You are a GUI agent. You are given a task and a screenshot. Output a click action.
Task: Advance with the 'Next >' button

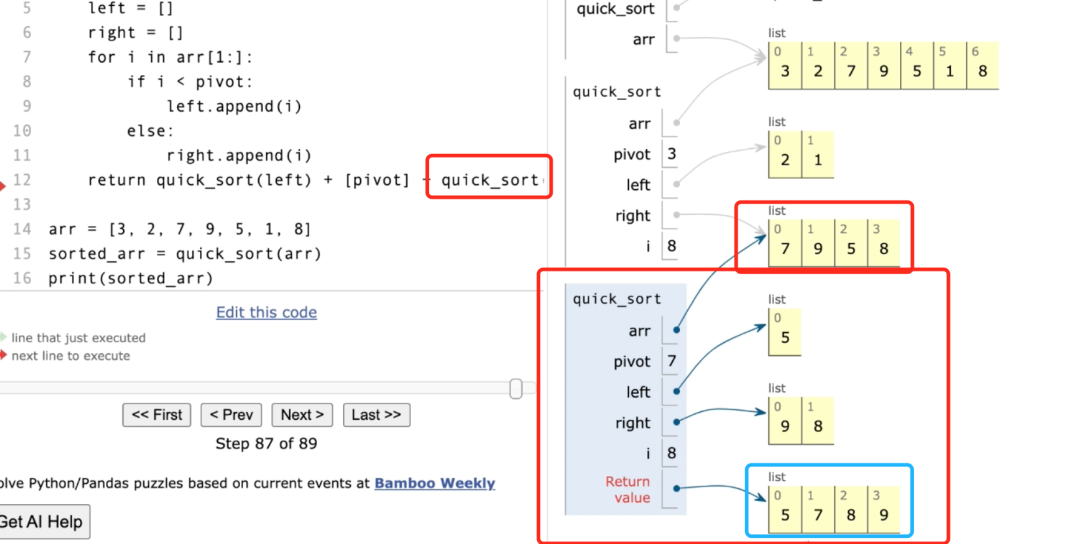point(302,415)
